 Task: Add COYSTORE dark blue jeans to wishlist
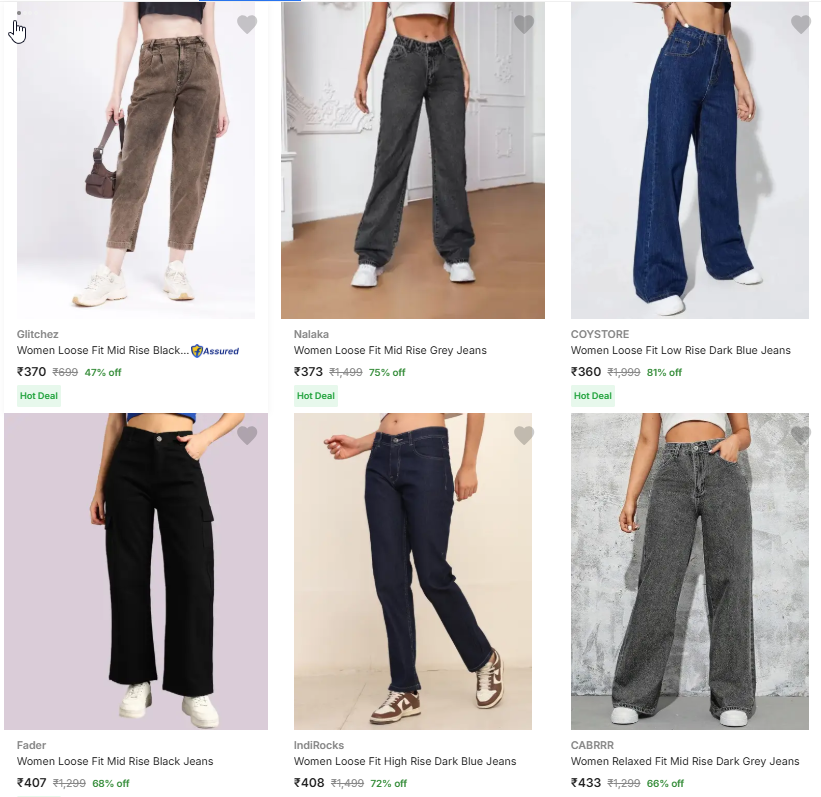801,24
